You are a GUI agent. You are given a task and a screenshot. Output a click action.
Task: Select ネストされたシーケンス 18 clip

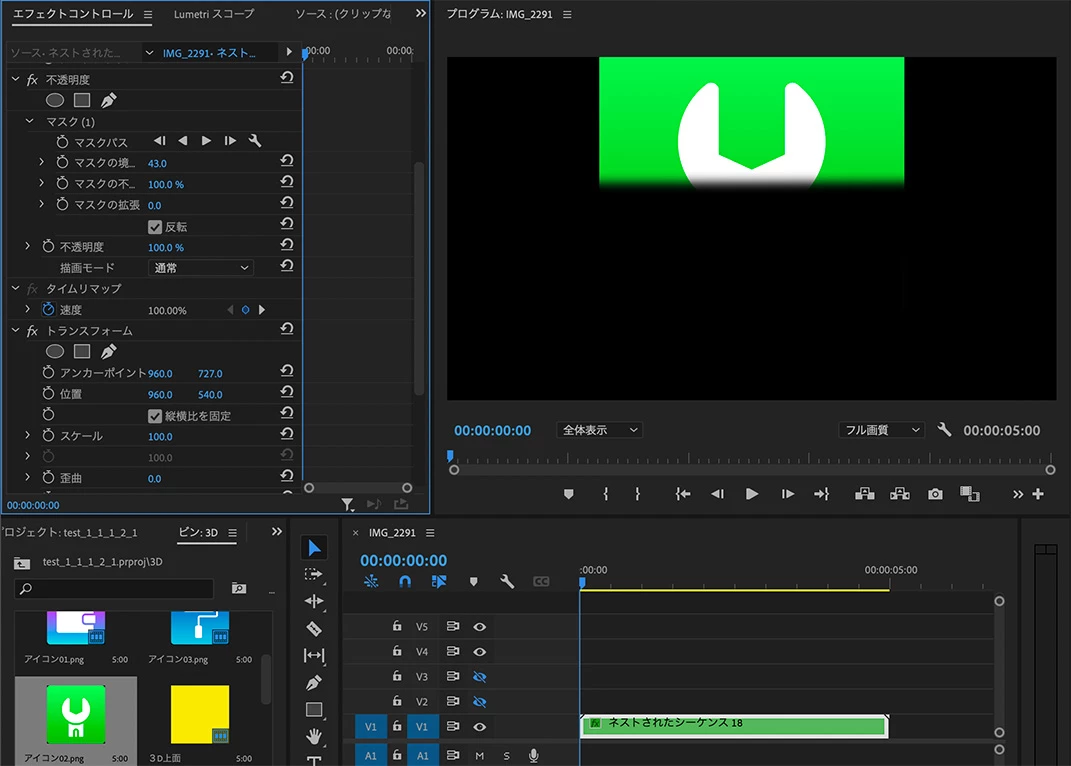coord(734,725)
